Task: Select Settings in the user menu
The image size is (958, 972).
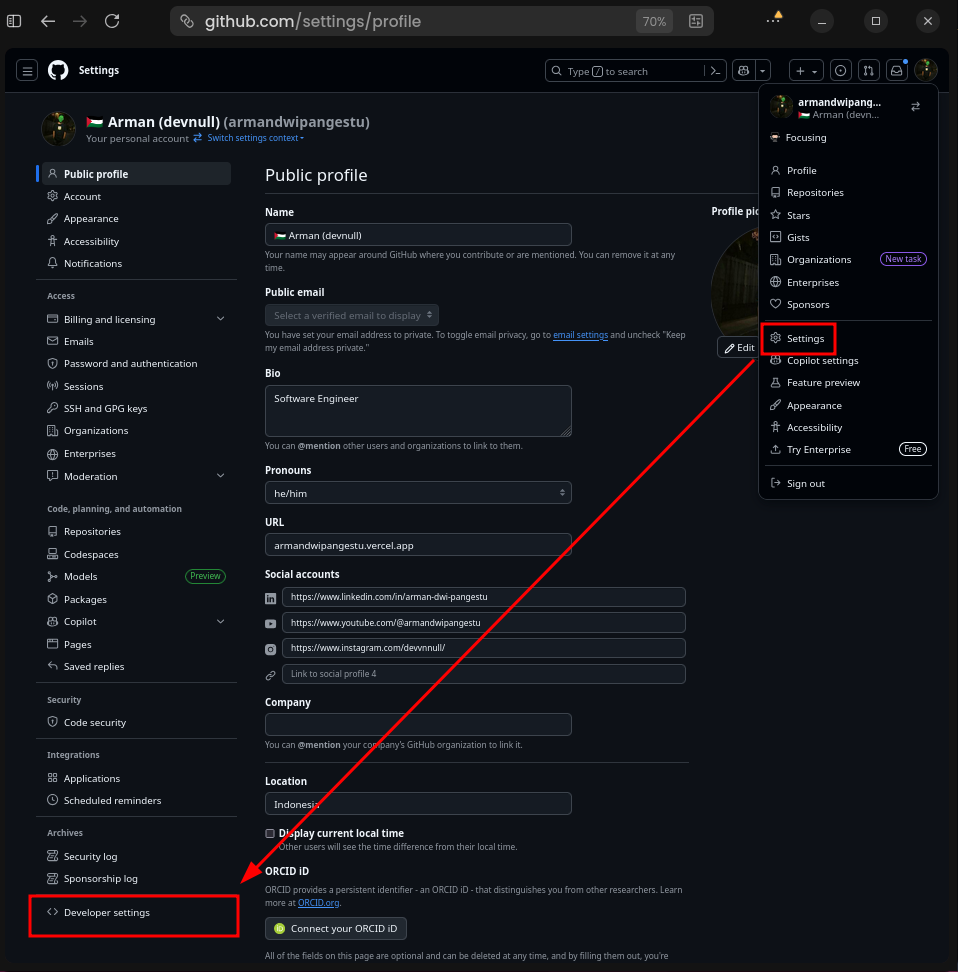Action: pos(805,338)
